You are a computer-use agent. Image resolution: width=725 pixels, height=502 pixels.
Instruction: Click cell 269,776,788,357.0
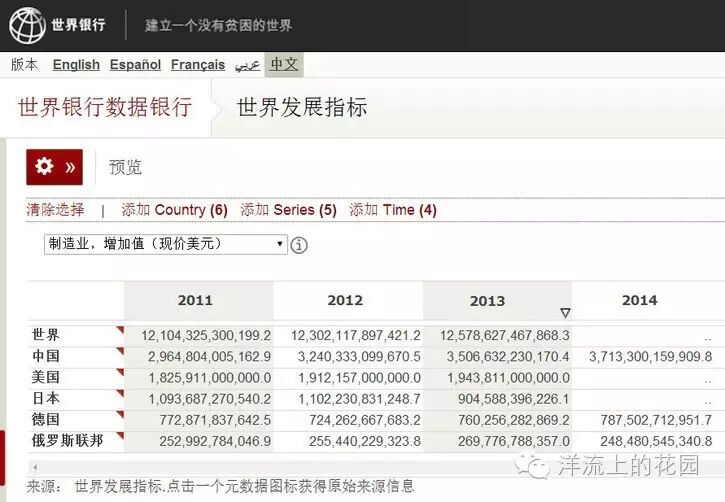pos(514,441)
